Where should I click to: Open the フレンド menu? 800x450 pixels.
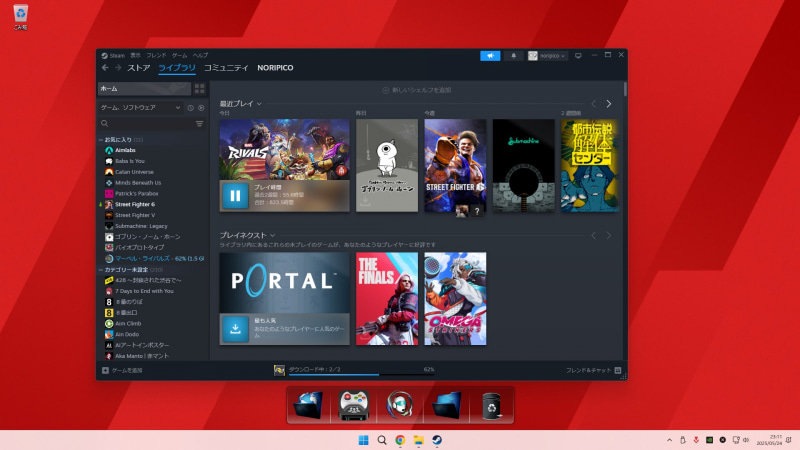pyautogui.click(x=156, y=56)
